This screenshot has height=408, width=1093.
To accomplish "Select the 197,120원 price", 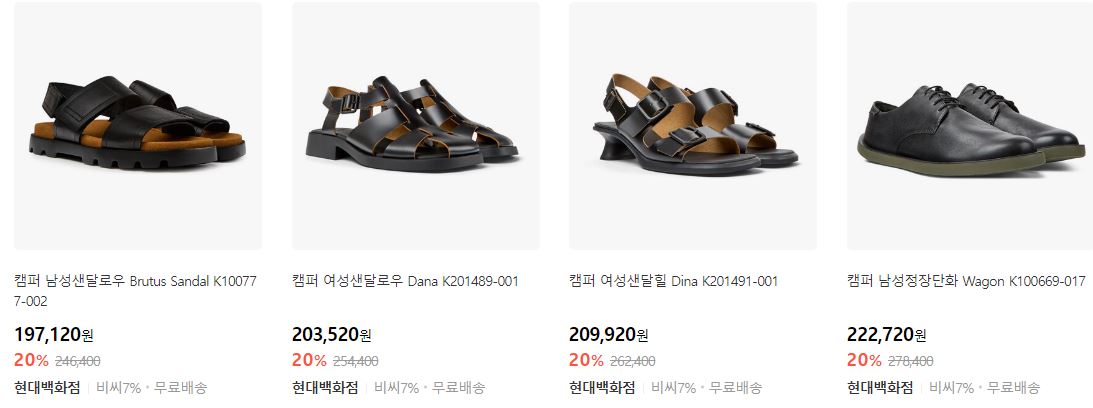I will pyautogui.click(x=54, y=335).
